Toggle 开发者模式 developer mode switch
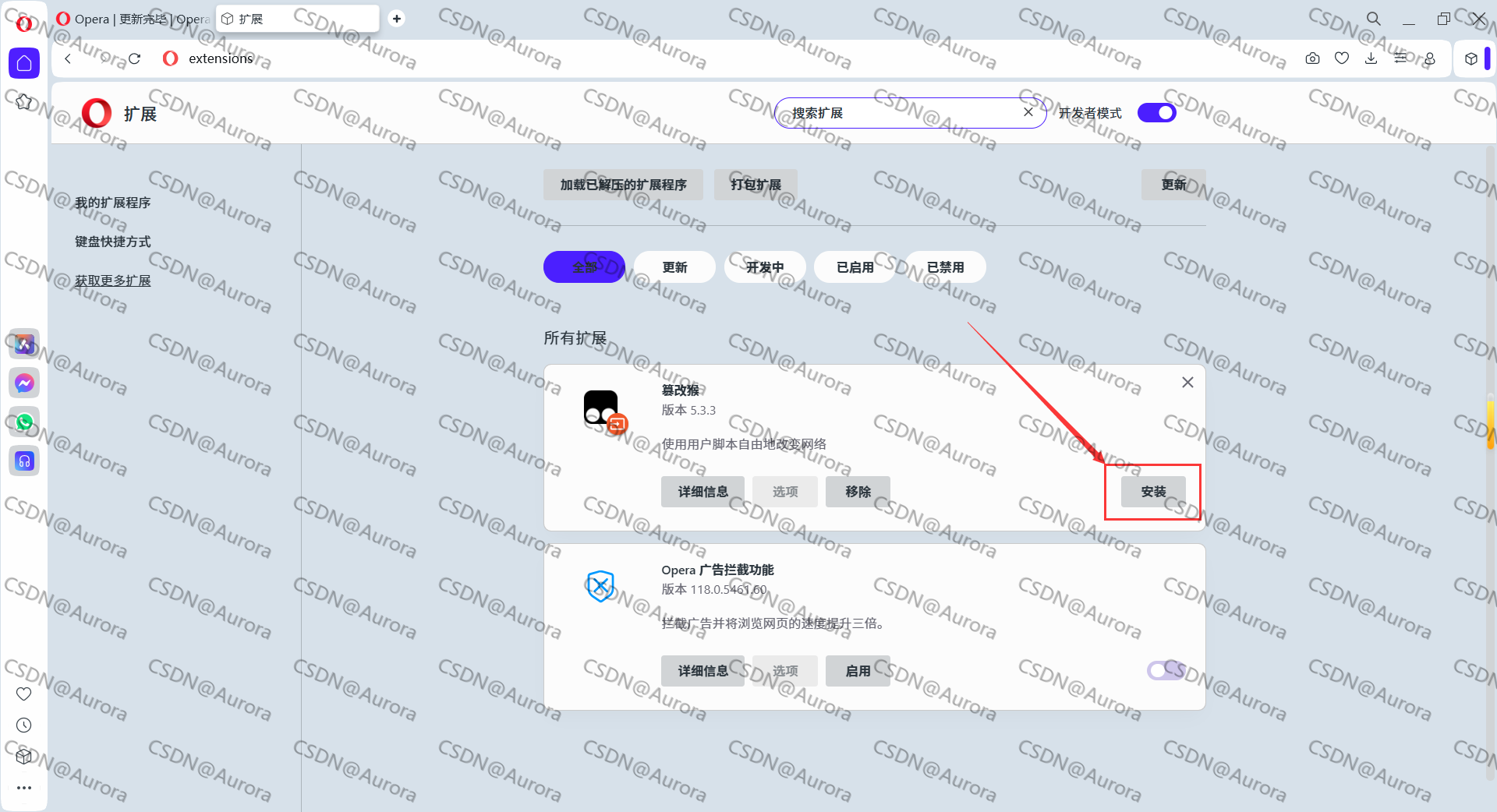The height and width of the screenshot is (812, 1497). click(x=1157, y=113)
